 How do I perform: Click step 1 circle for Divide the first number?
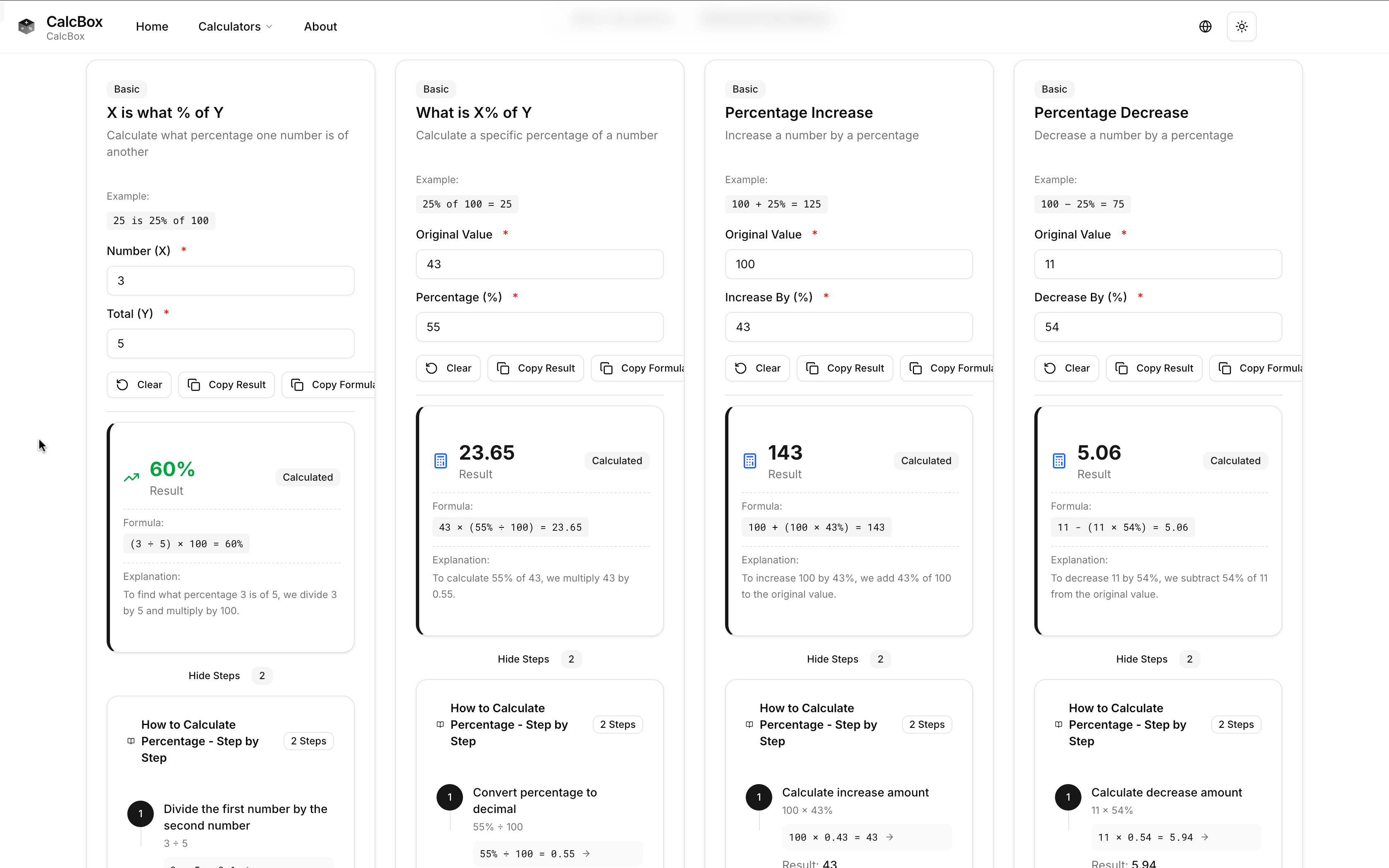[x=141, y=813]
